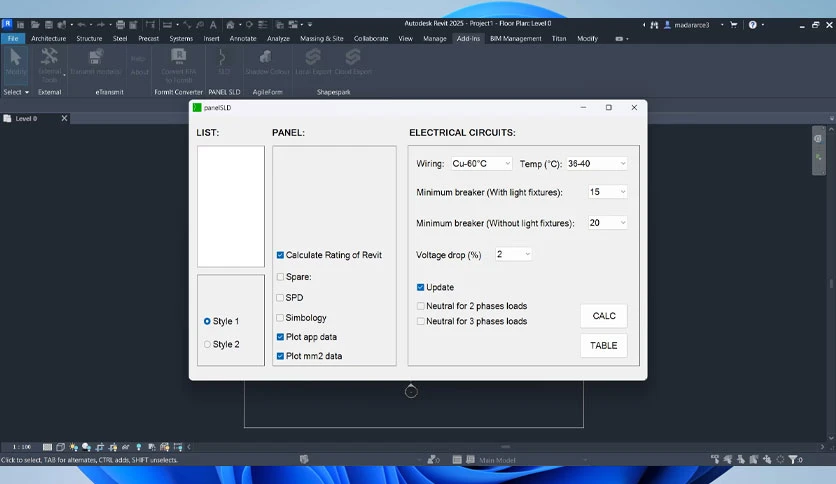Click the CALC button

(x=604, y=316)
